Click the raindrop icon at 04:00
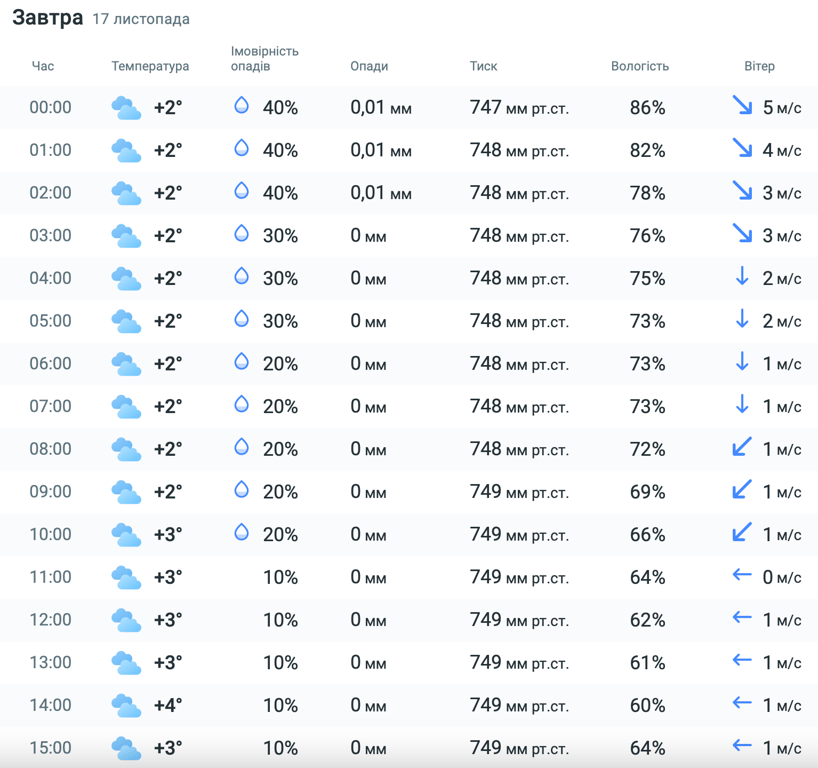The width and height of the screenshot is (818, 768). (241, 276)
